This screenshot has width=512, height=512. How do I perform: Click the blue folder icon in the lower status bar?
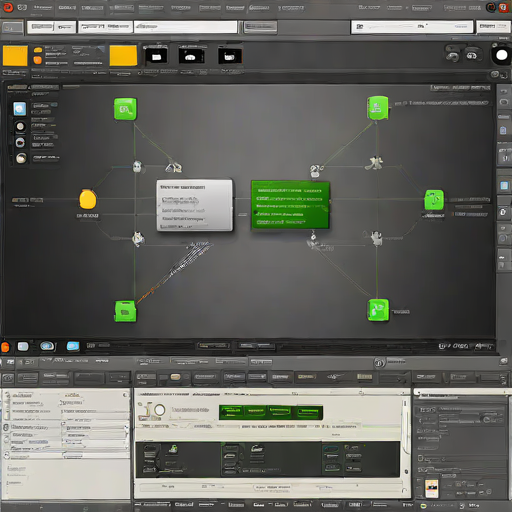pyautogui.click(x=73, y=346)
